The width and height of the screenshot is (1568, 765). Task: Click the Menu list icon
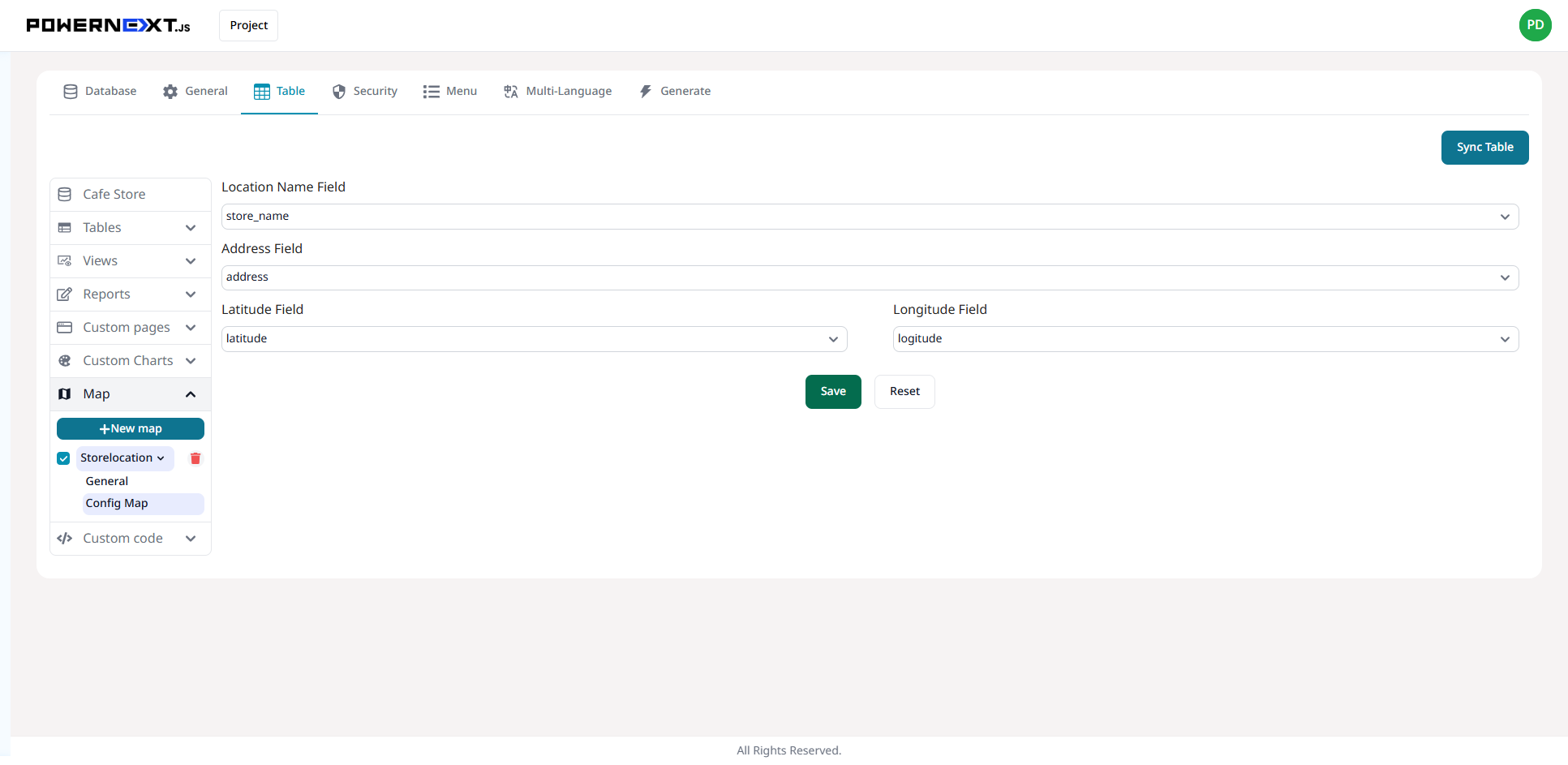tap(432, 92)
